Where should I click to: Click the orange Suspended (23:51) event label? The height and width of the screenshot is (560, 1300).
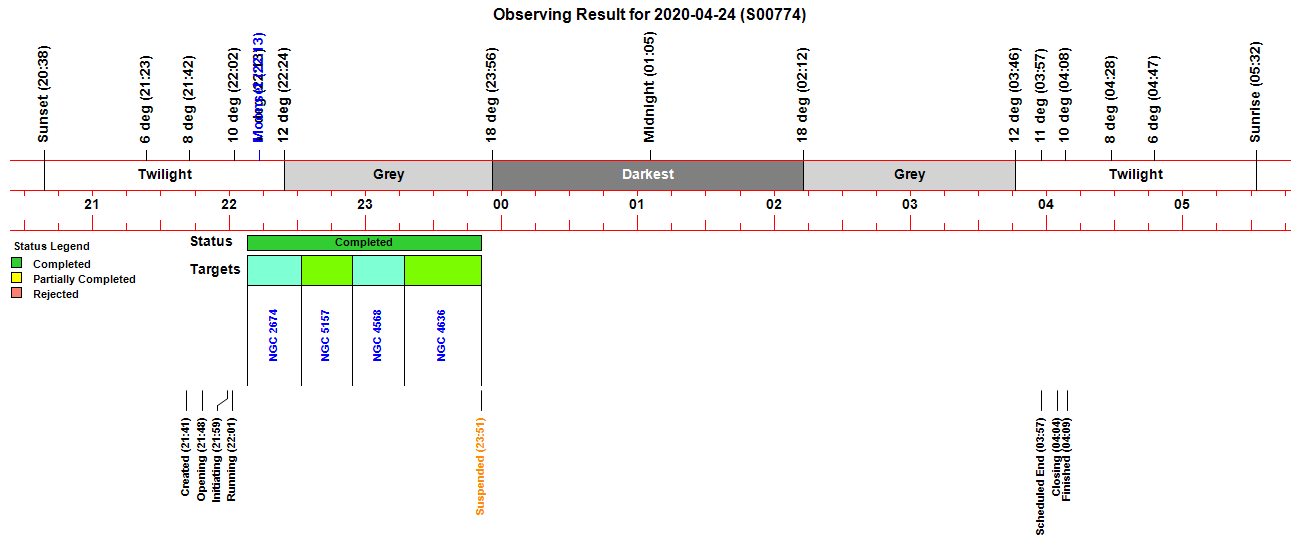click(480, 466)
